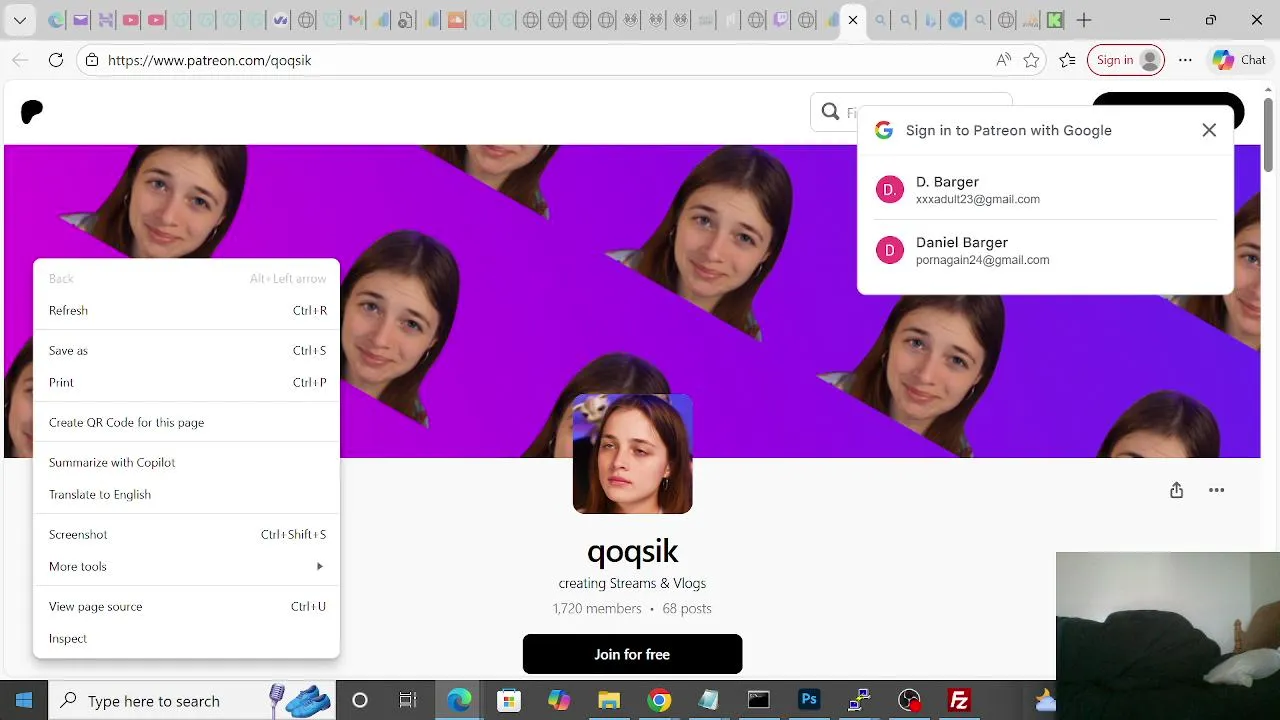Open Photoshop from the taskbar
1280x720 pixels.
(809, 700)
